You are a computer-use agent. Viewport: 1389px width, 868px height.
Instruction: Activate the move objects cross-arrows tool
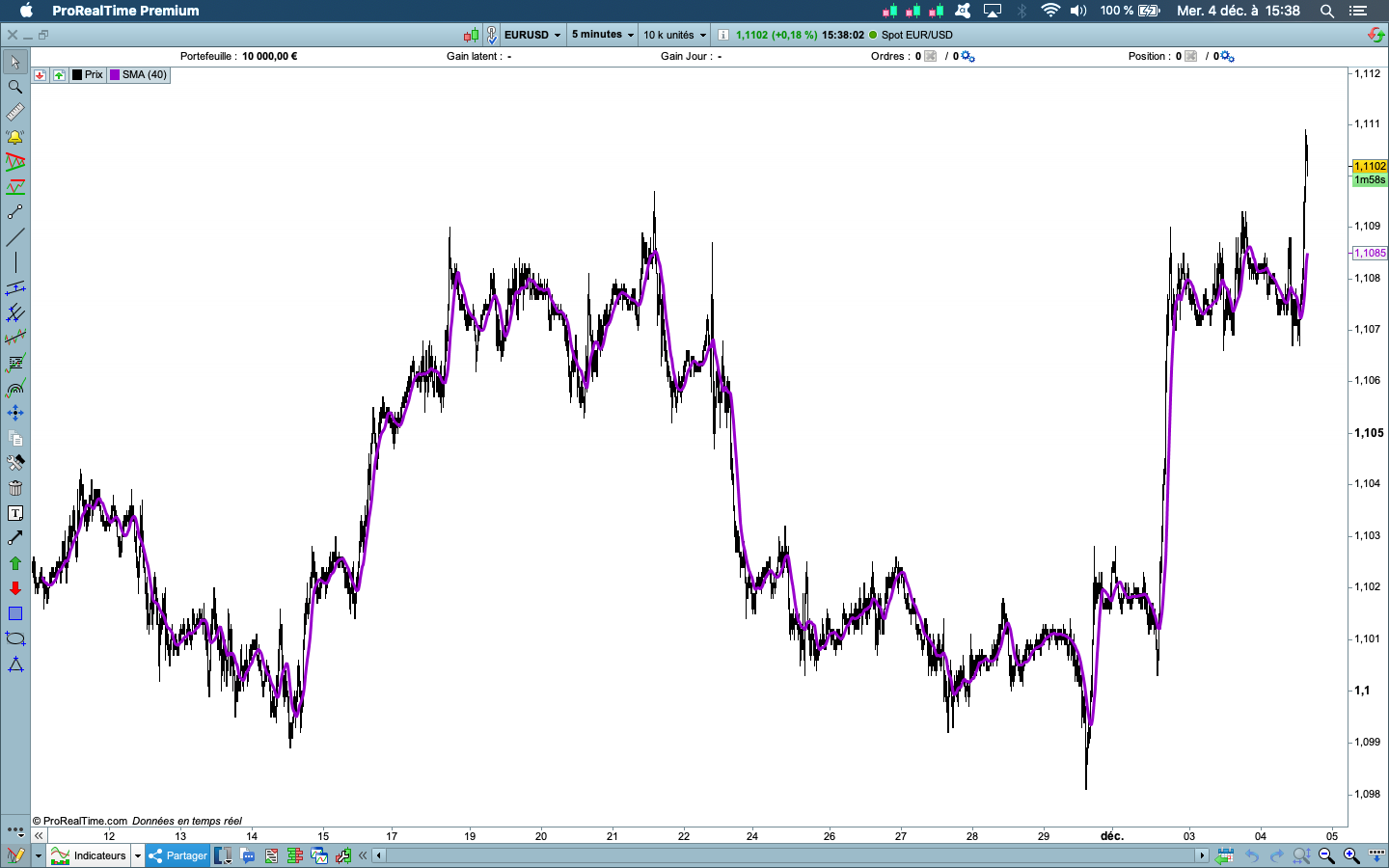tap(14, 413)
